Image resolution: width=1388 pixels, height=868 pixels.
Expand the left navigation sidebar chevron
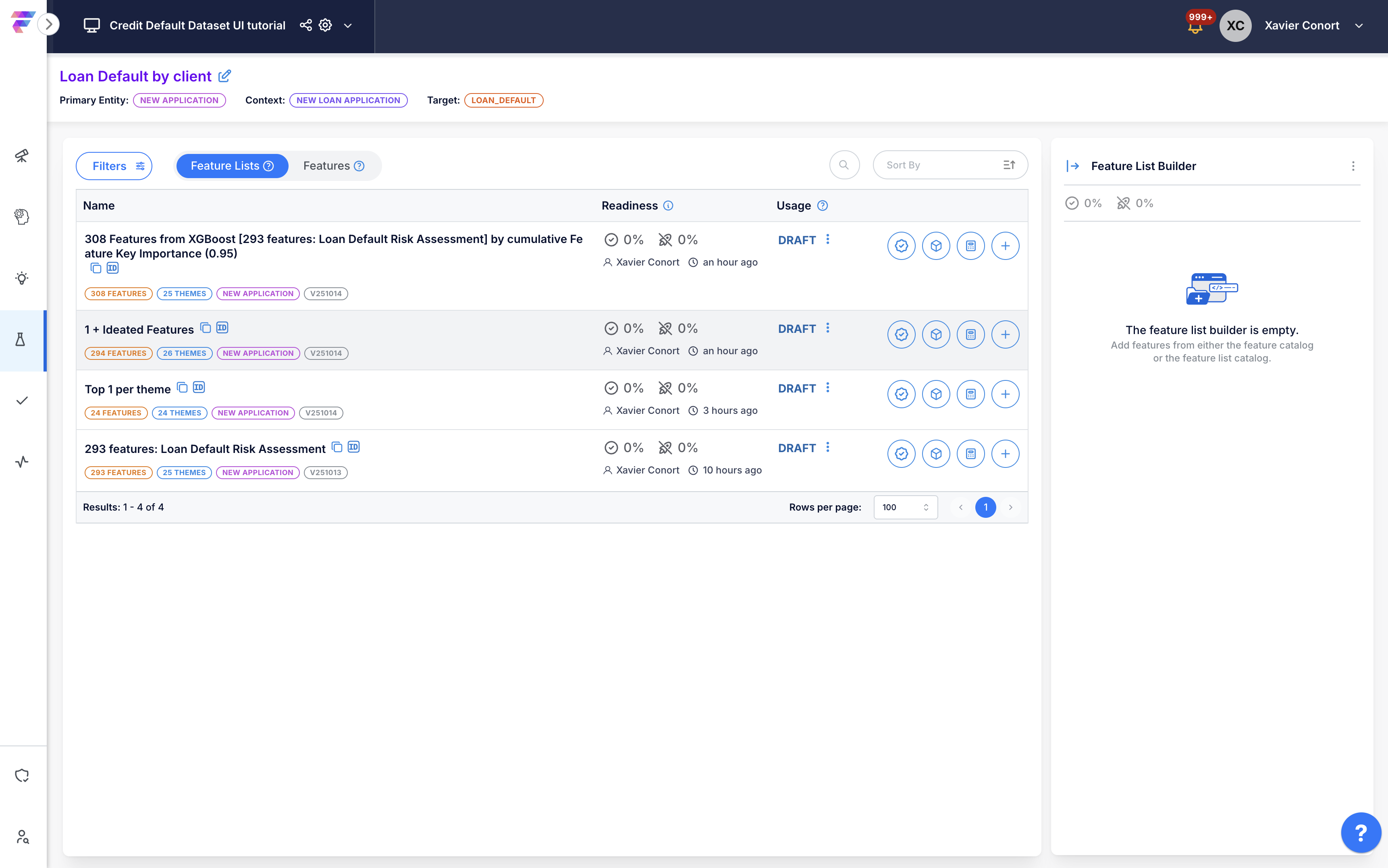click(49, 25)
